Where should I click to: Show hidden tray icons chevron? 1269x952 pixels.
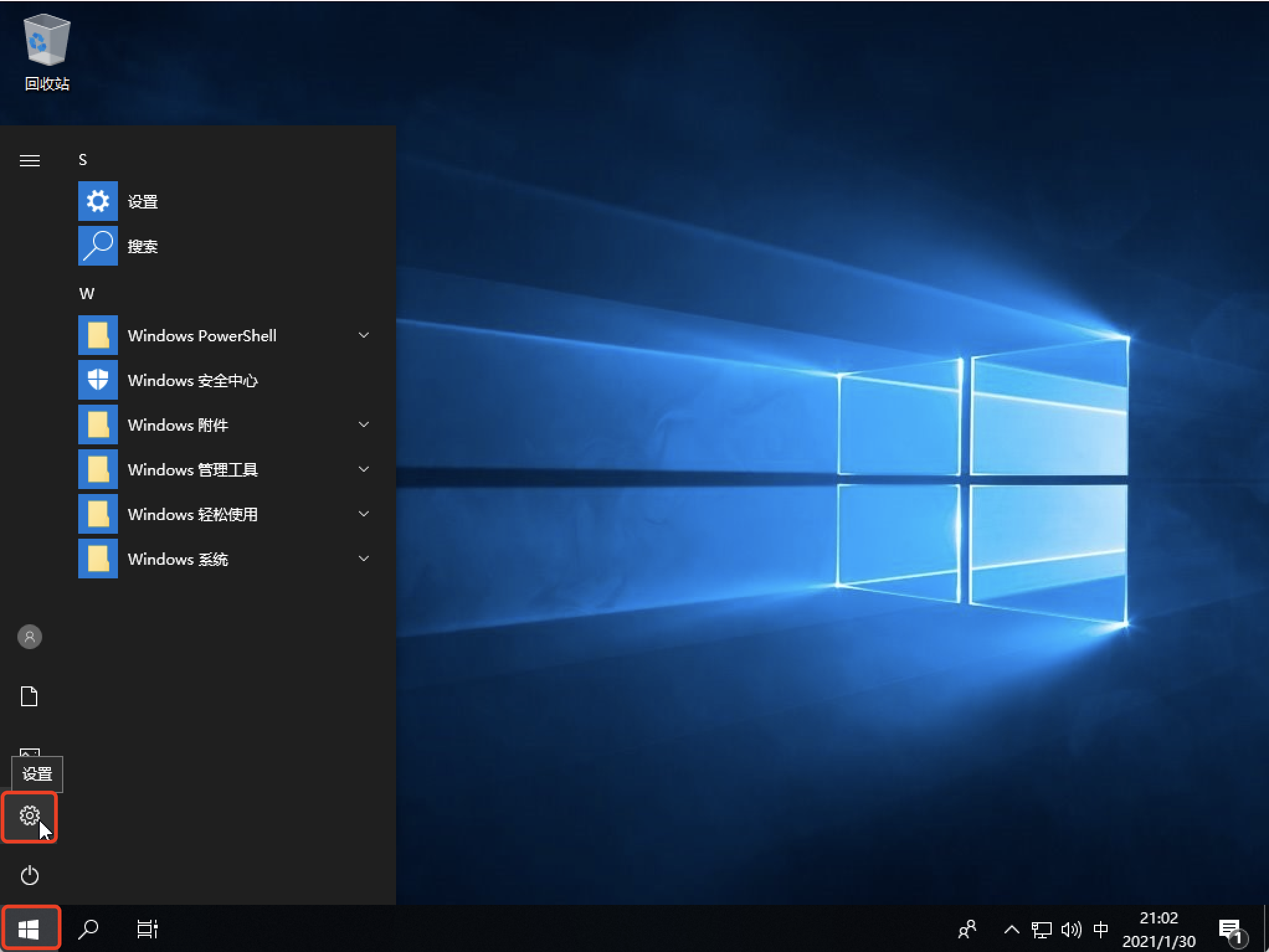tap(1011, 929)
